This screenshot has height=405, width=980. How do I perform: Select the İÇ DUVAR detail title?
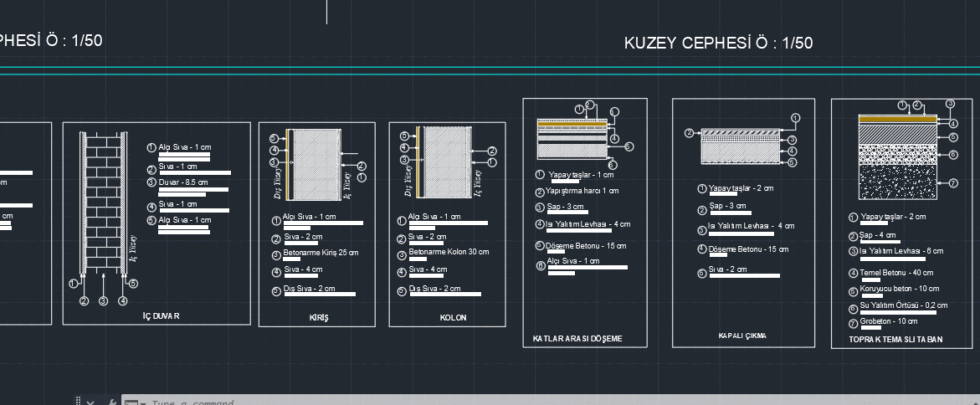click(x=161, y=316)
